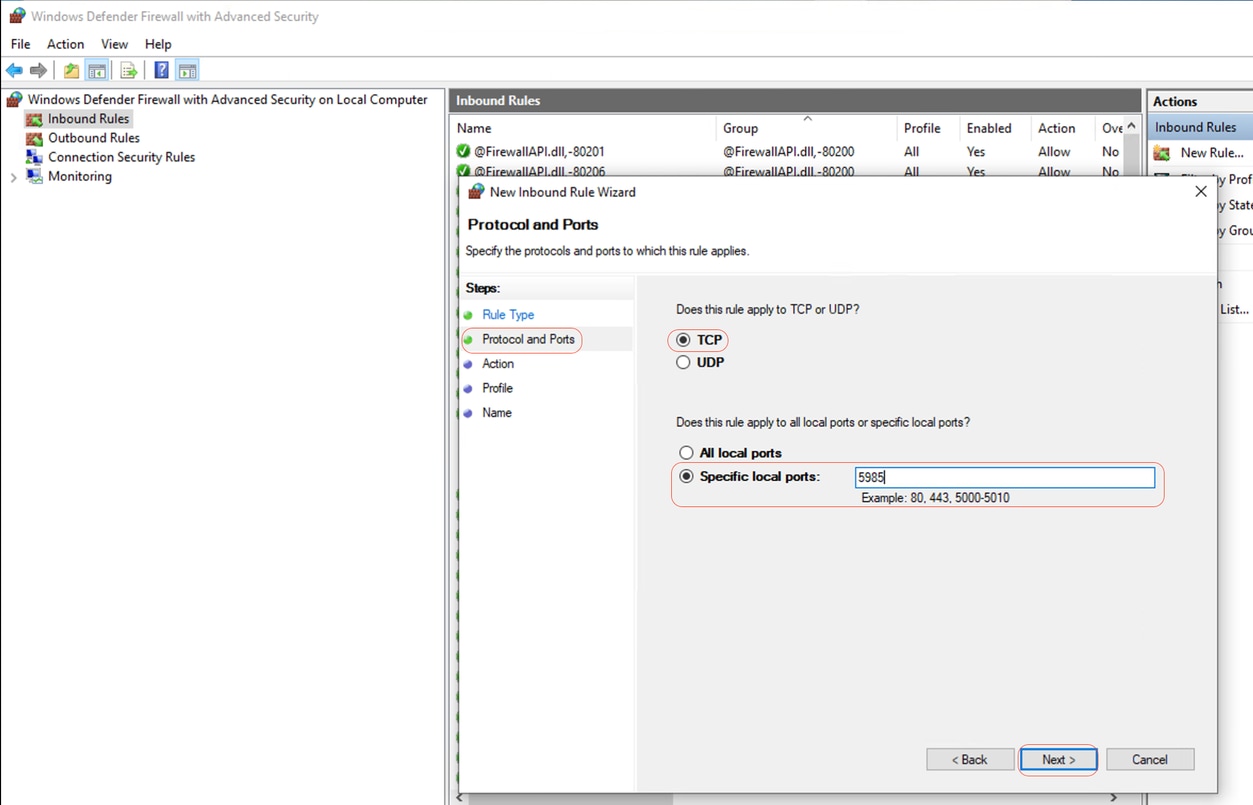Open the File menu
This screenshot has height=805, width=1253.
coord(20,44)
